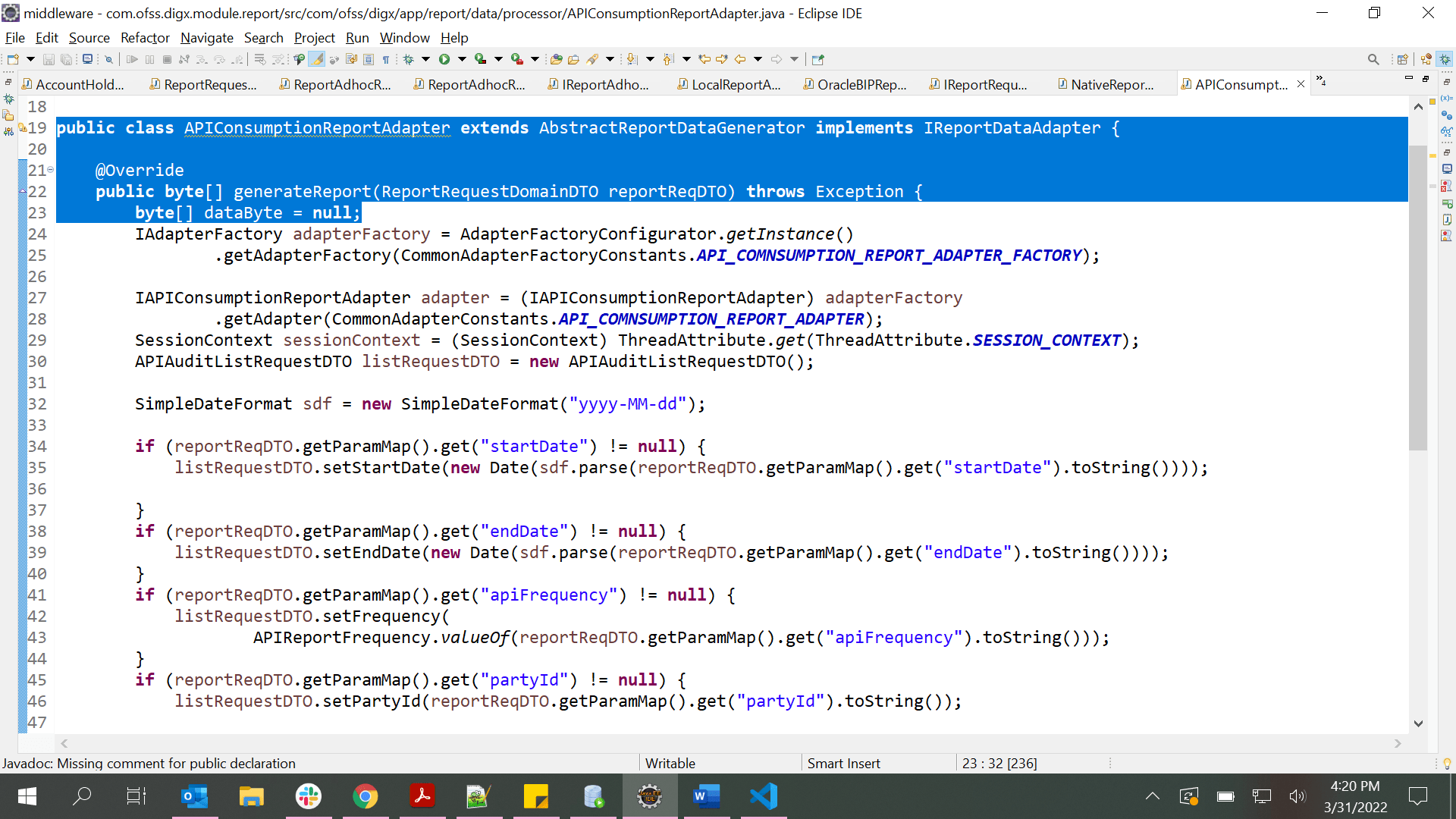Open the Quick Access search magnifier

point(1373,58)
